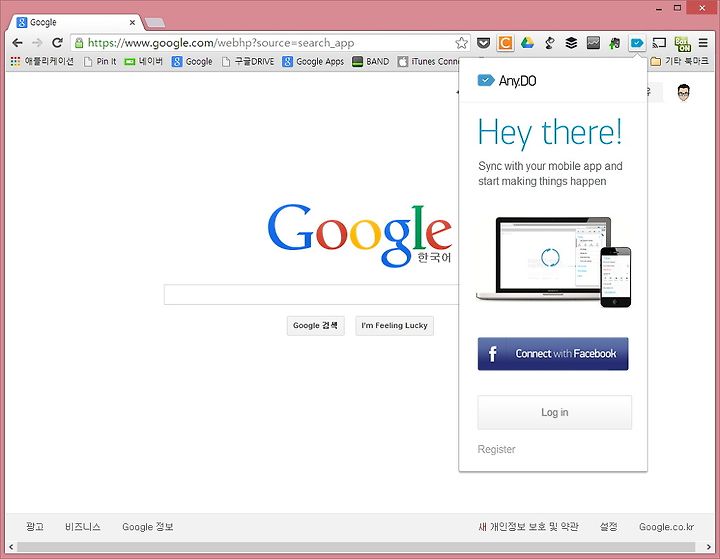Toggle the Any.DO extension icon in toolbar
Image resolution: width=720 pixels, height=559 pixels.
tap(637, 43)
